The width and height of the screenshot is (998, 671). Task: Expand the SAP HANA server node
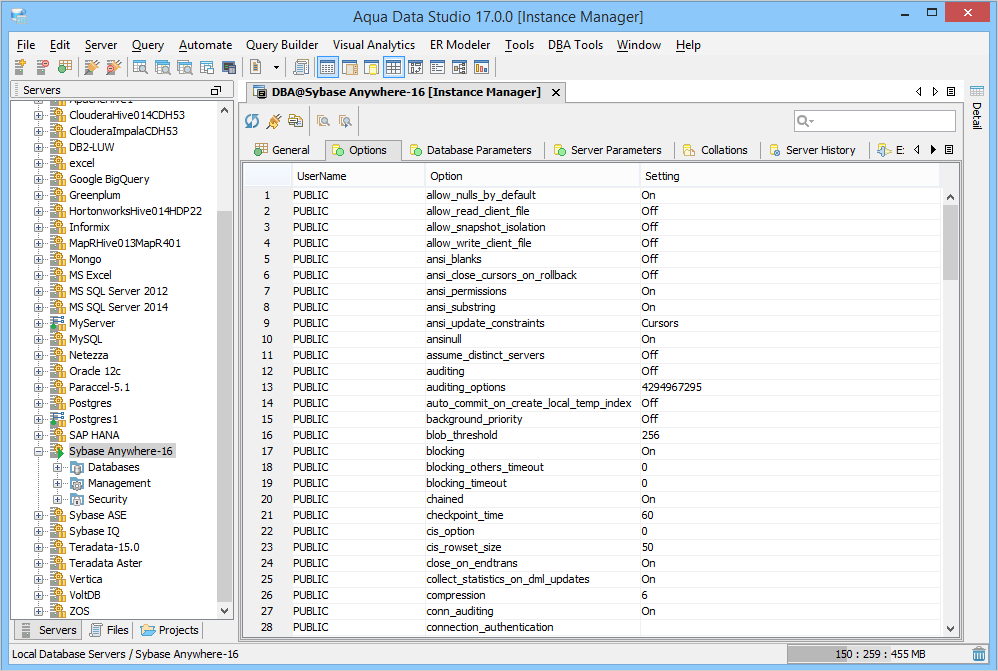pyautogui.click(x=39, y=435)
